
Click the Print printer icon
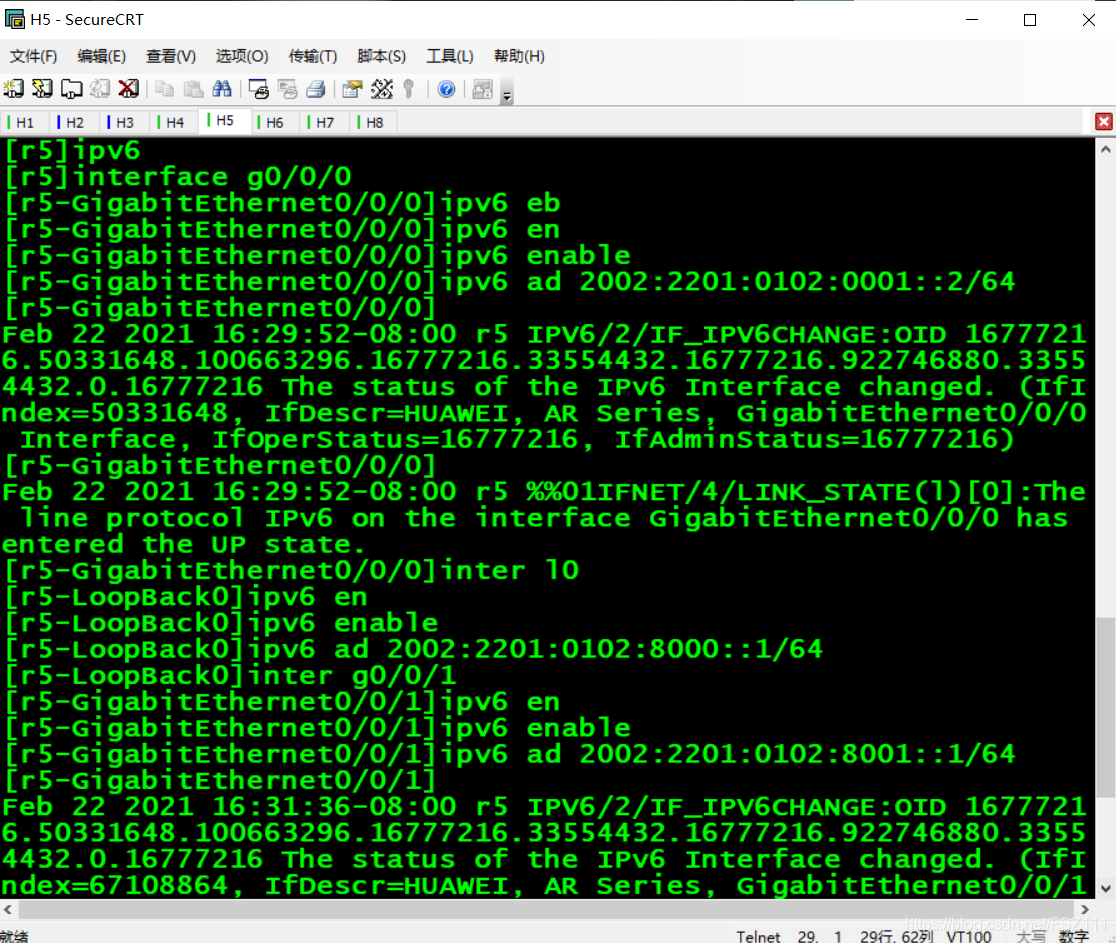pos(316,89)
